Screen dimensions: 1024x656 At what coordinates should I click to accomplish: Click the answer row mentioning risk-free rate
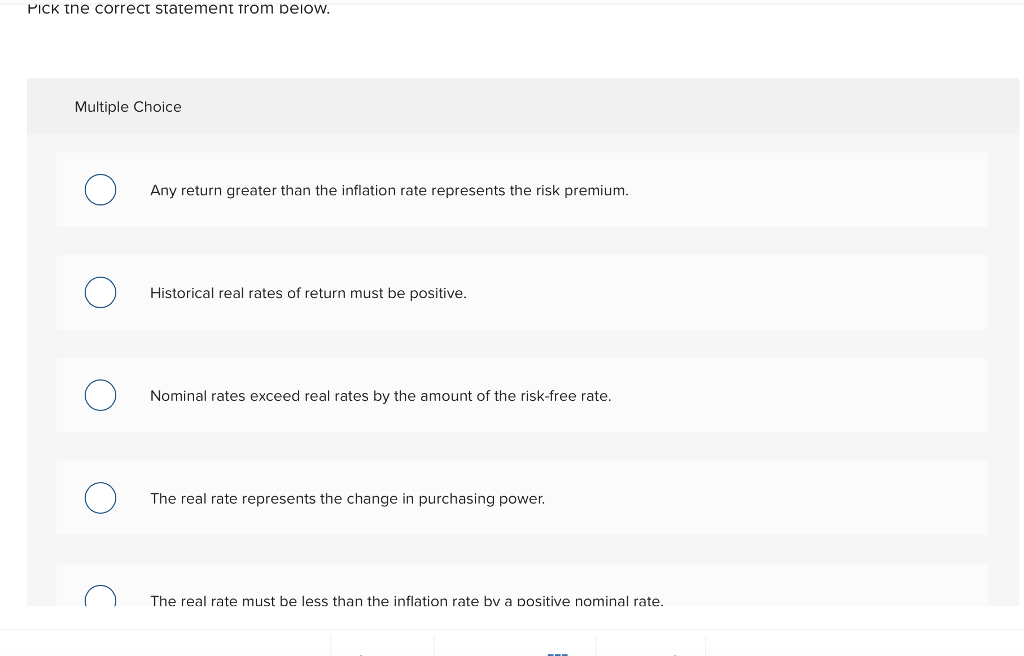click(x=380, y=395)
